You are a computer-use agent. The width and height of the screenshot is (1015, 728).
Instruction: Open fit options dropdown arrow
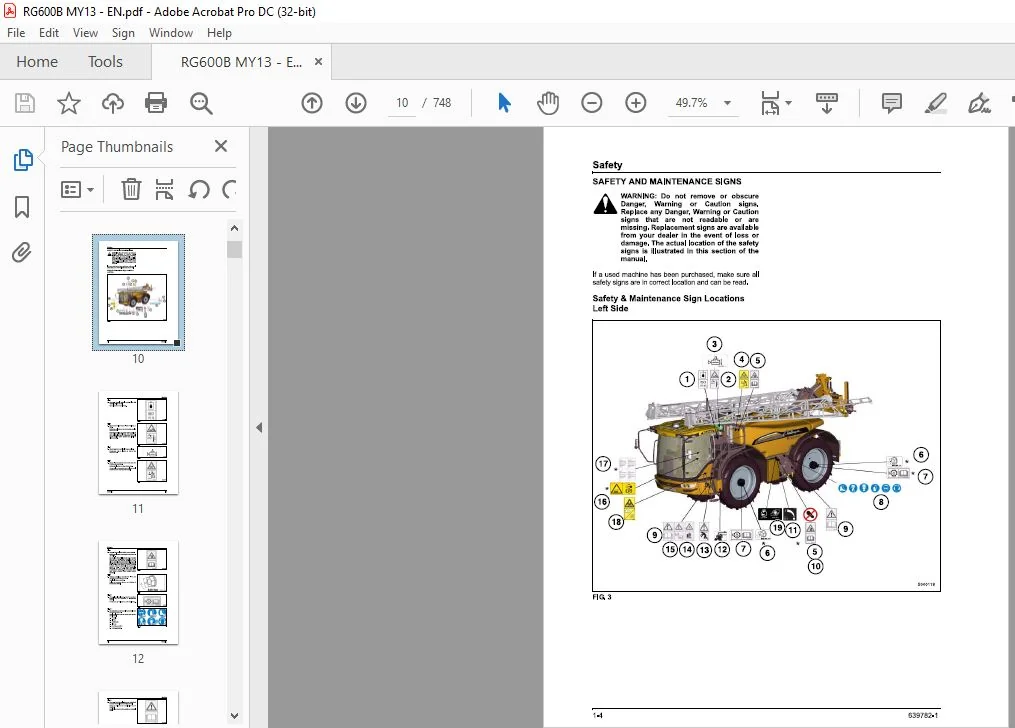pos(788,103)
